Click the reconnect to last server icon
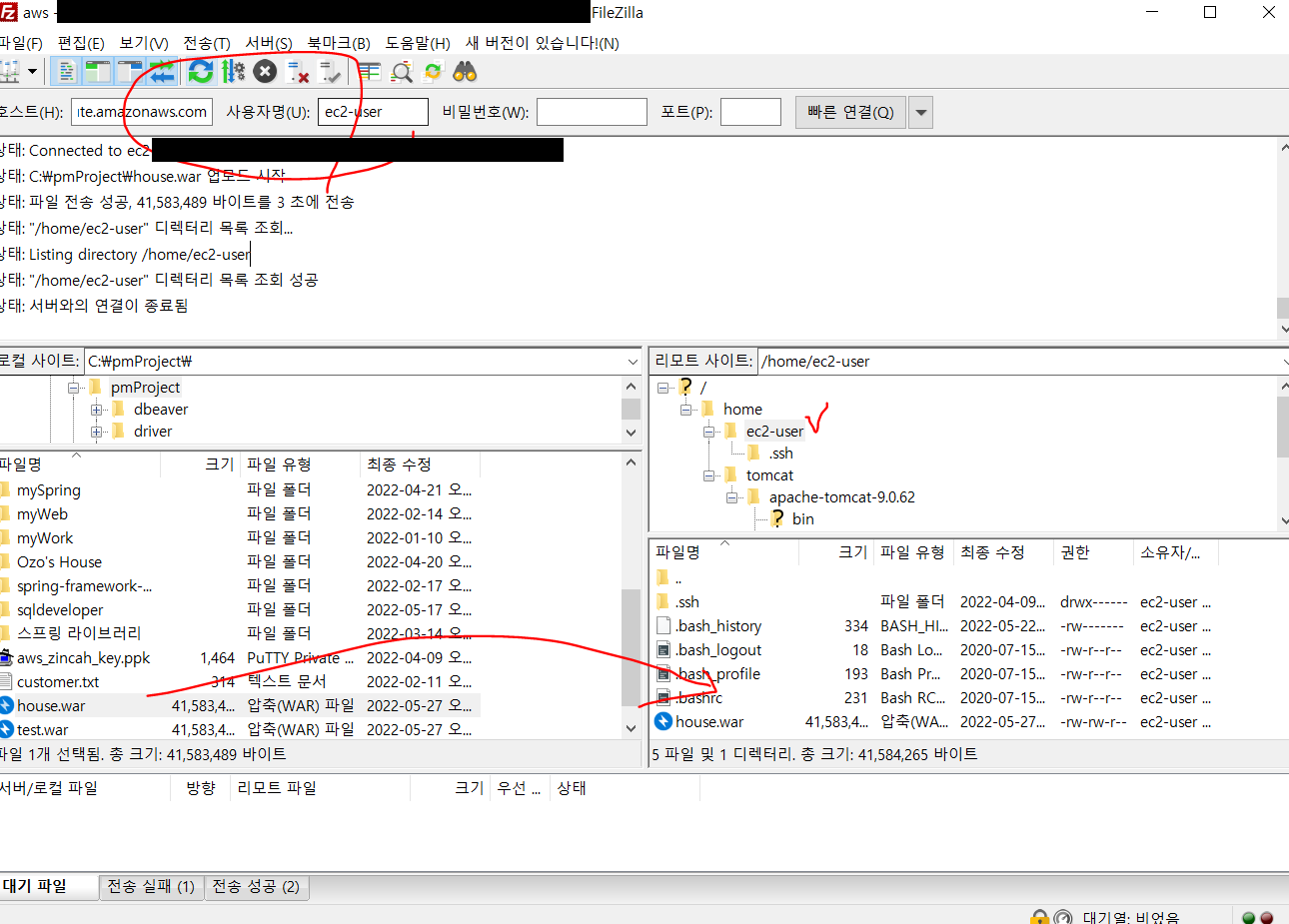This screenshot has width=1289, height=924. pyautogui.click(x=330, y=72)
